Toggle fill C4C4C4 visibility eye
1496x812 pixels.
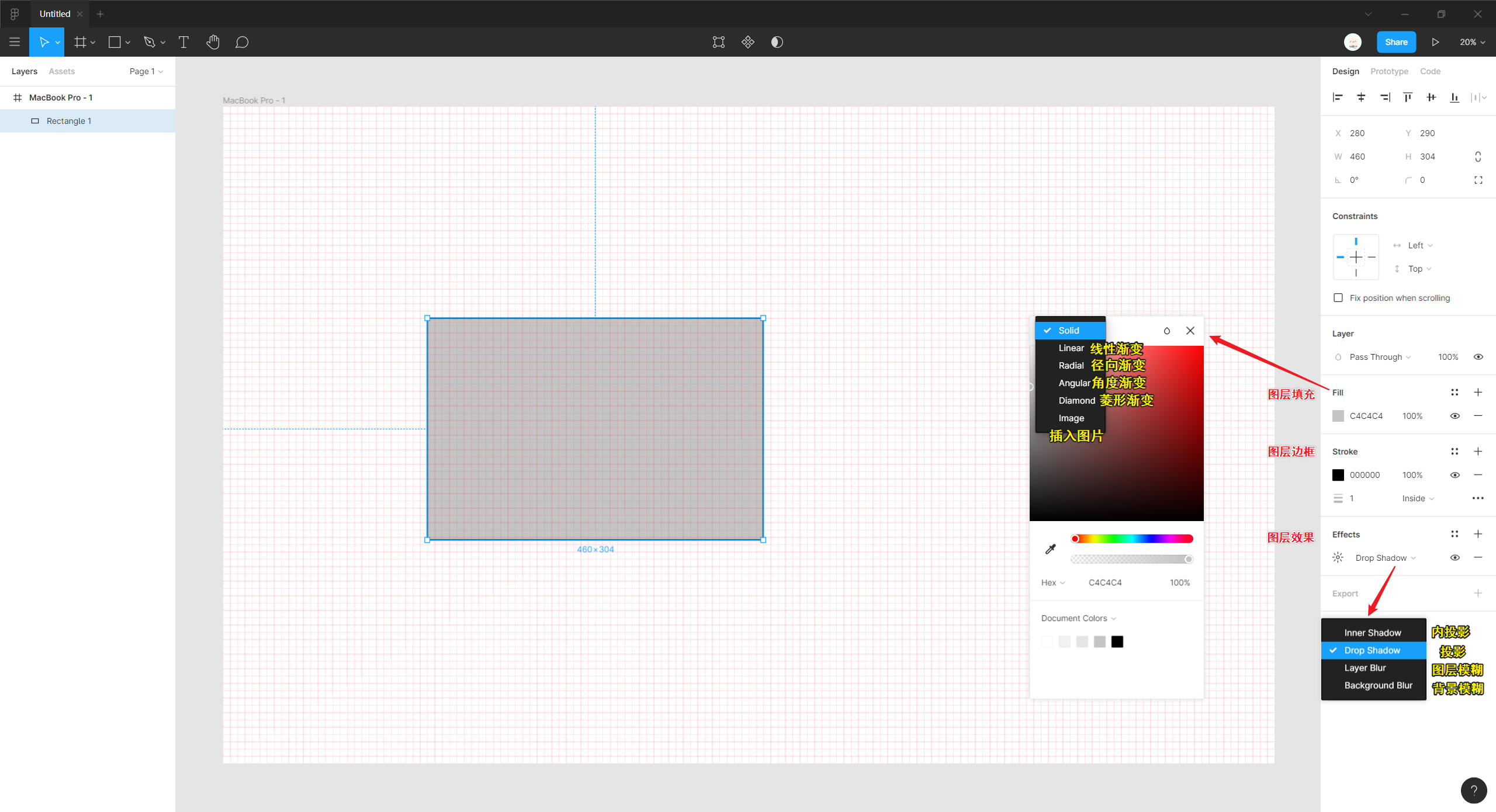click(x=1455, y=416)
